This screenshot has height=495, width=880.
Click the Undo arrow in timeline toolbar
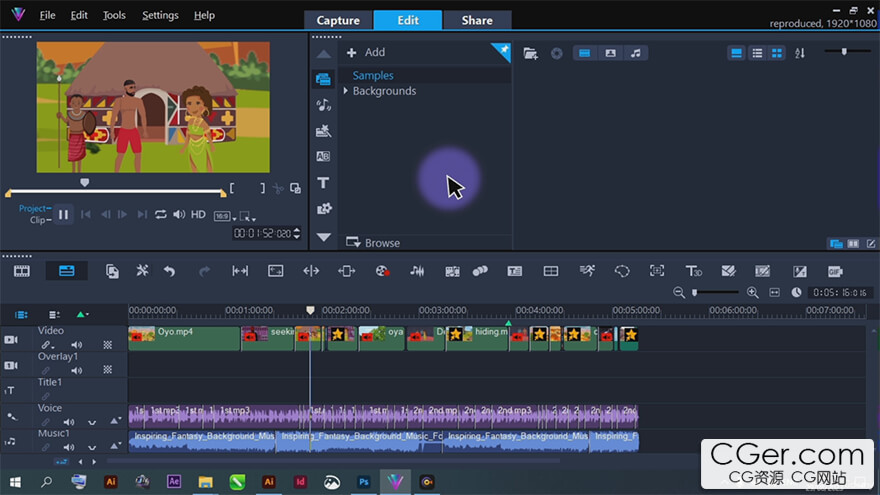click(169, 272)
